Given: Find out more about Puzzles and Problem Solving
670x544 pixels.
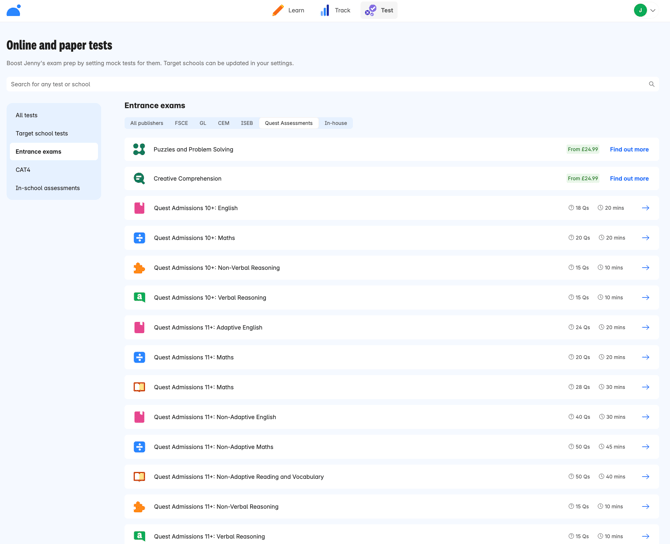Looking at the screenshot, I should (x=629, y=149).
